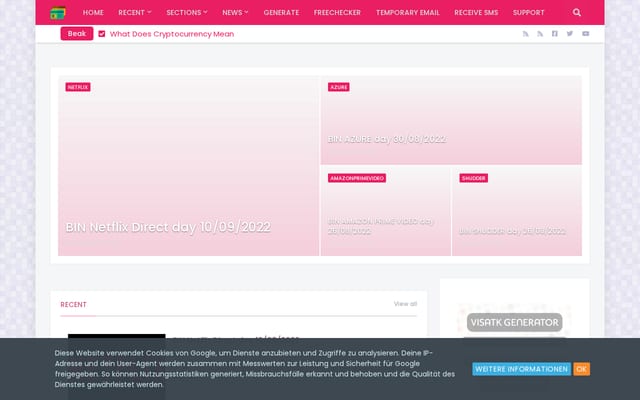Select the SHUDDER category tag

(473, 178)
